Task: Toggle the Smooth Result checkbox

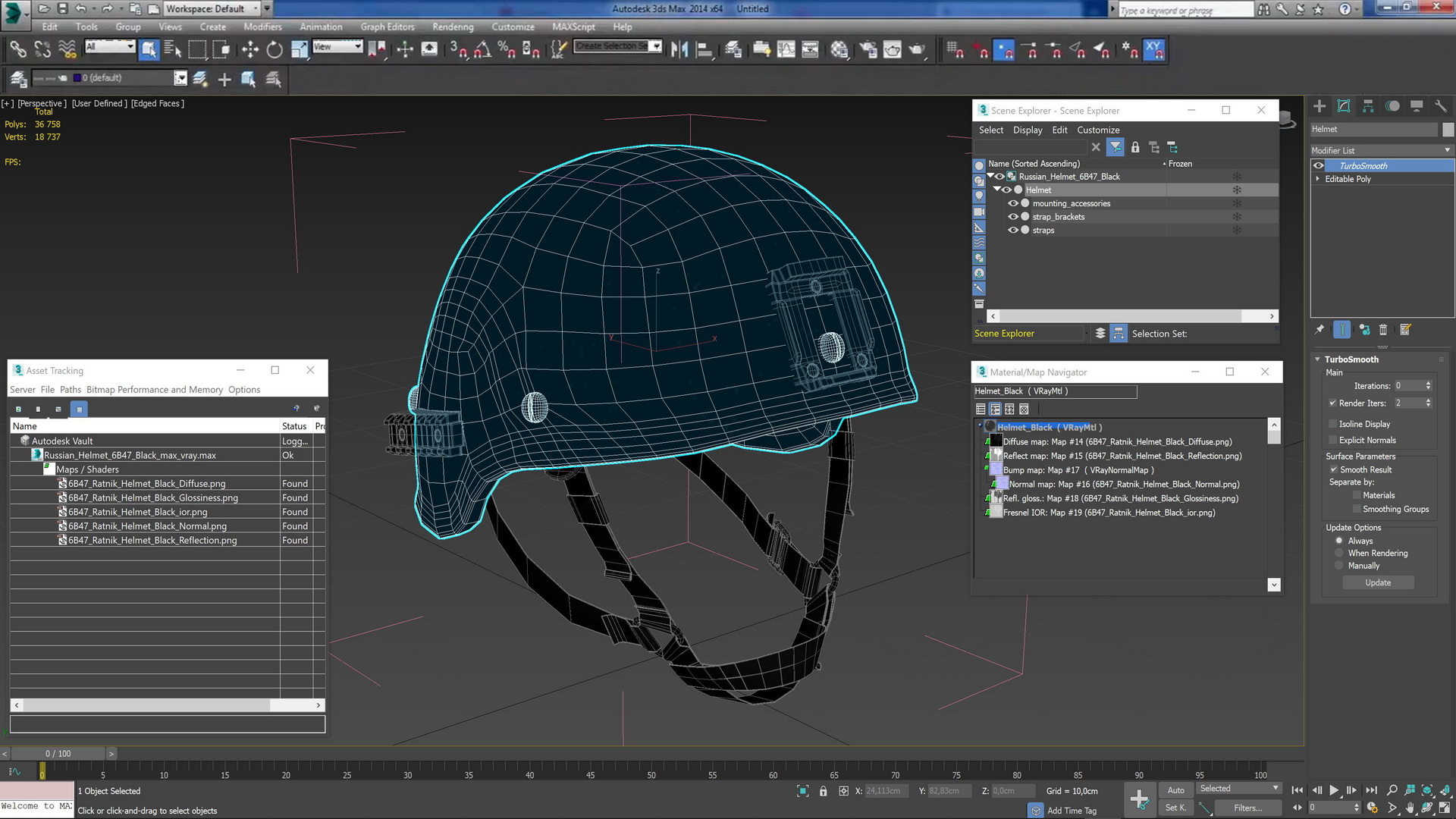Action: tap(1333, 470)
